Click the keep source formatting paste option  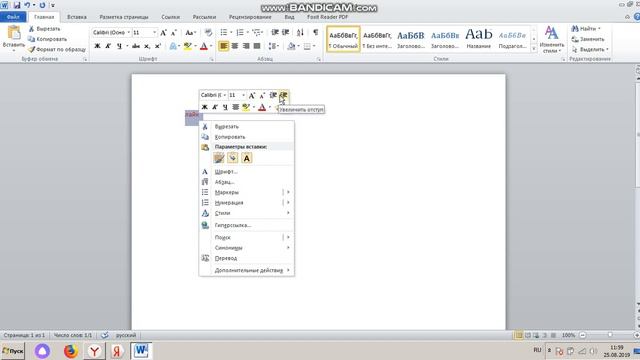[x=219, y=158]
